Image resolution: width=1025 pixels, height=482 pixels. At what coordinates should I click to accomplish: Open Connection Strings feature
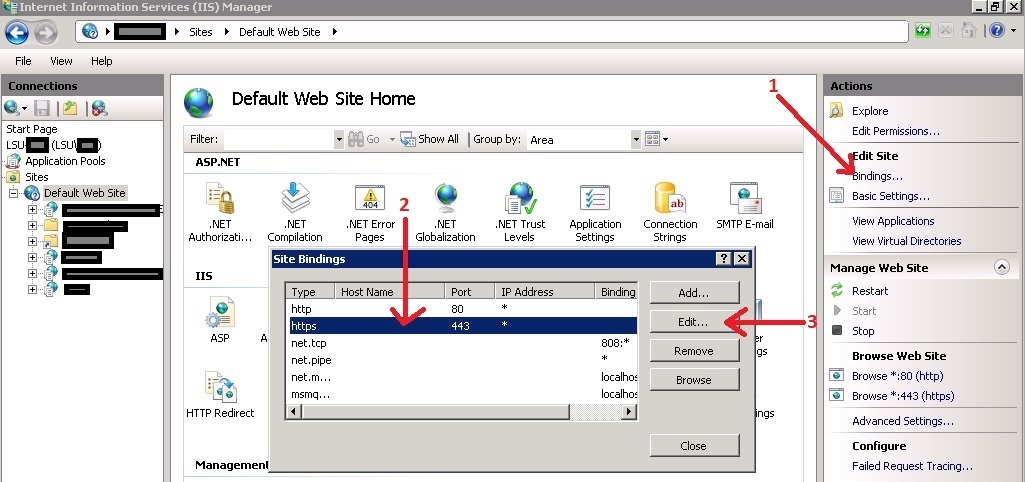coord(670,212)
